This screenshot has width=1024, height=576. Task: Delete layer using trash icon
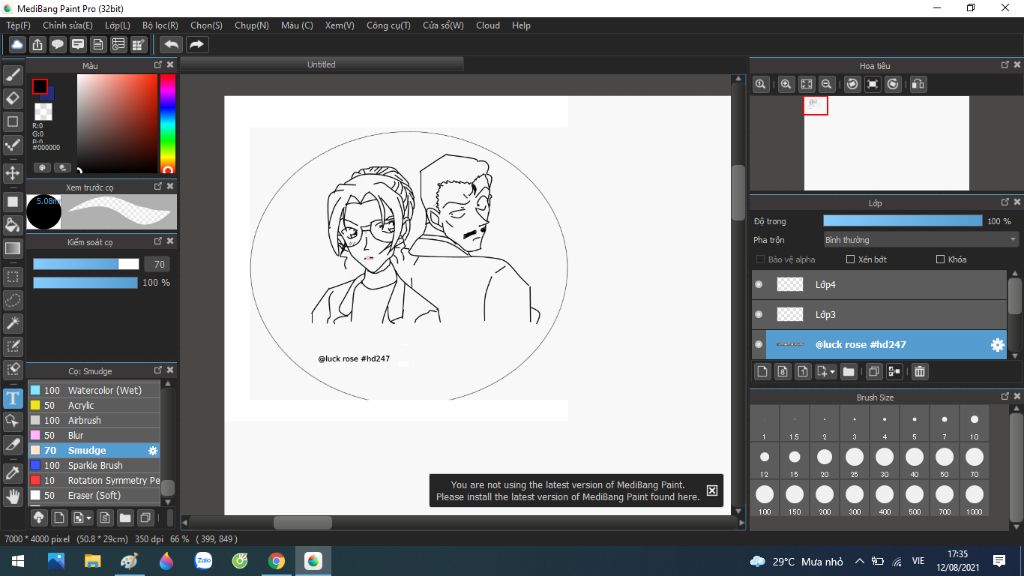coord(920,372)
